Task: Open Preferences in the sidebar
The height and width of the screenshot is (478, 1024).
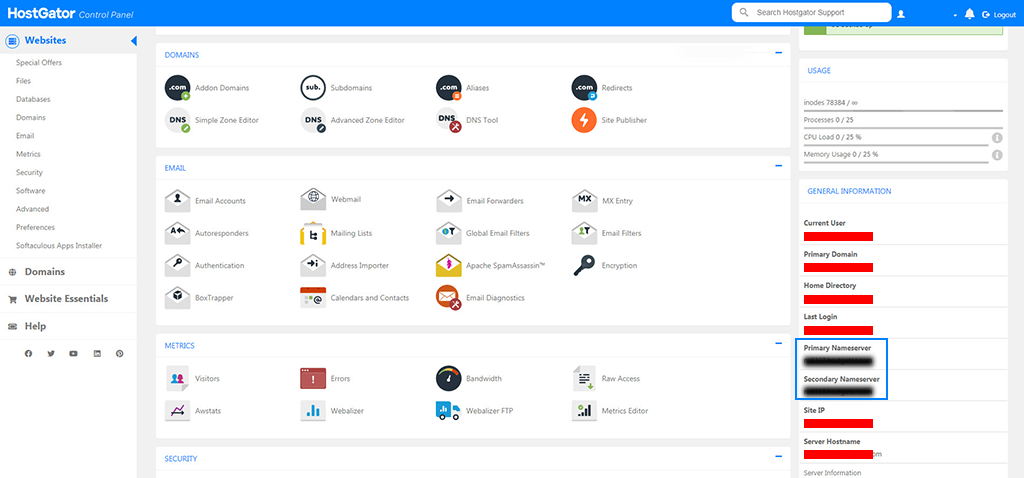Action: tap(36, 227)
